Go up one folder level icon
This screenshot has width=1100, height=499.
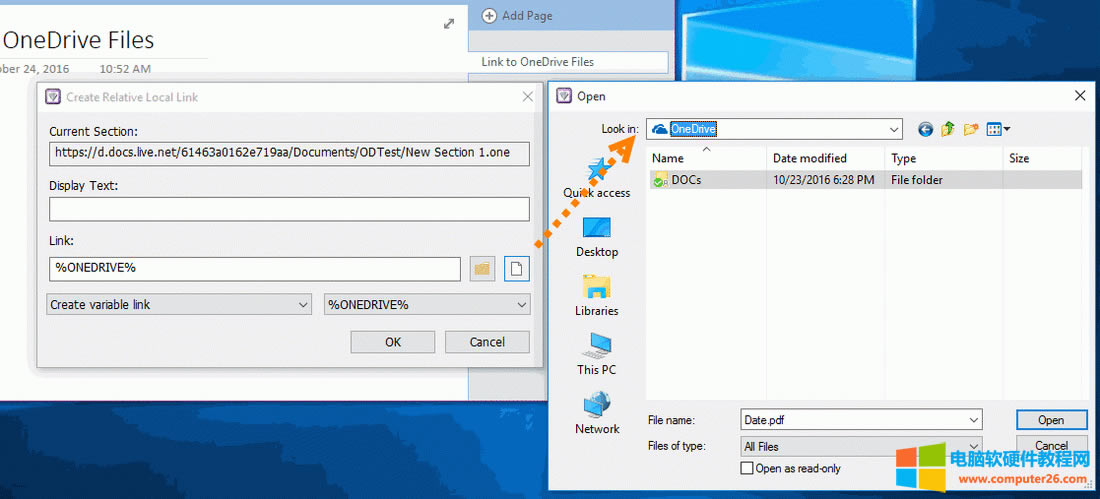coord(947,129)
